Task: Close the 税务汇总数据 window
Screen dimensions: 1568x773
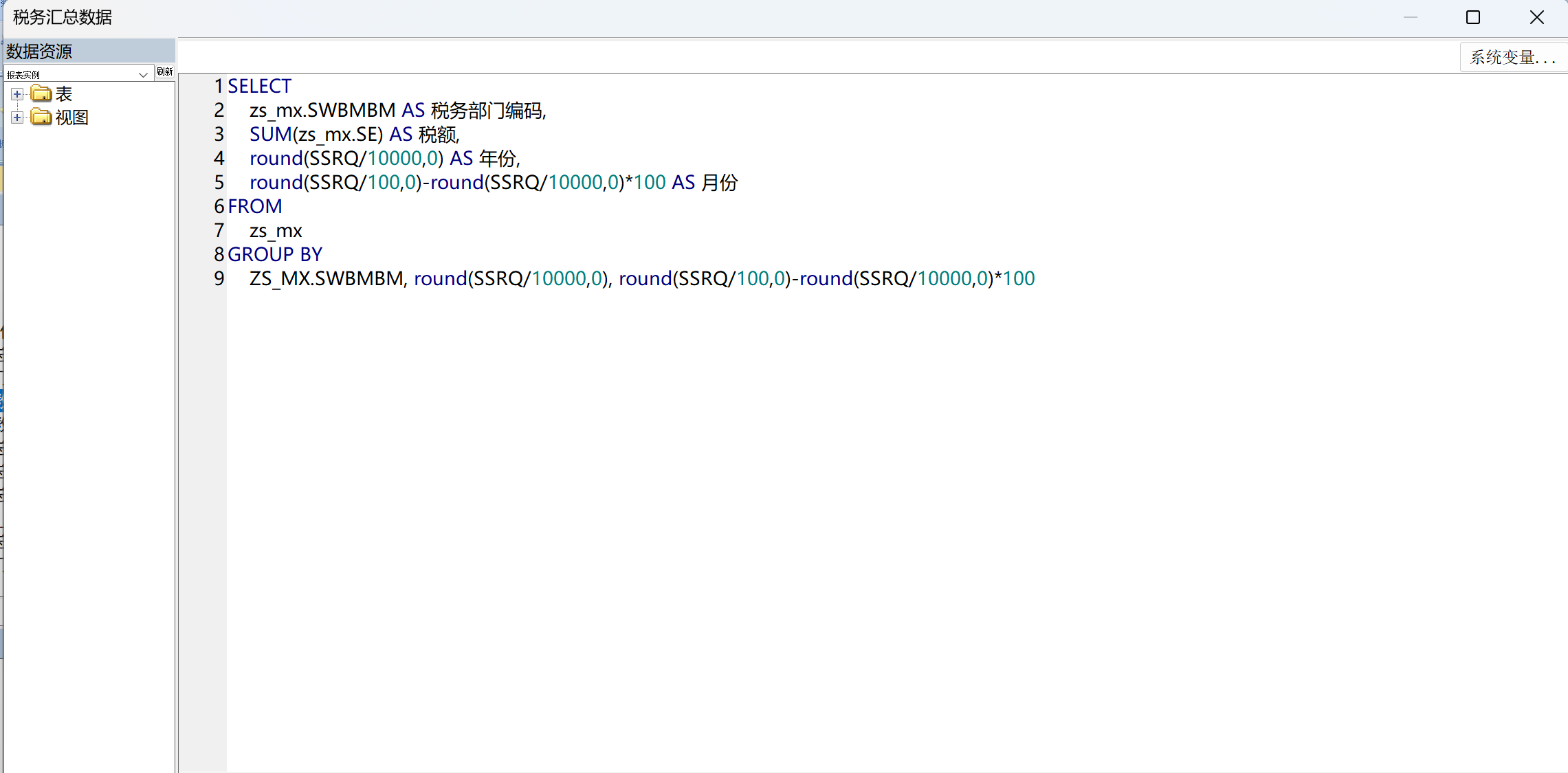Action: click(1537, 17)
